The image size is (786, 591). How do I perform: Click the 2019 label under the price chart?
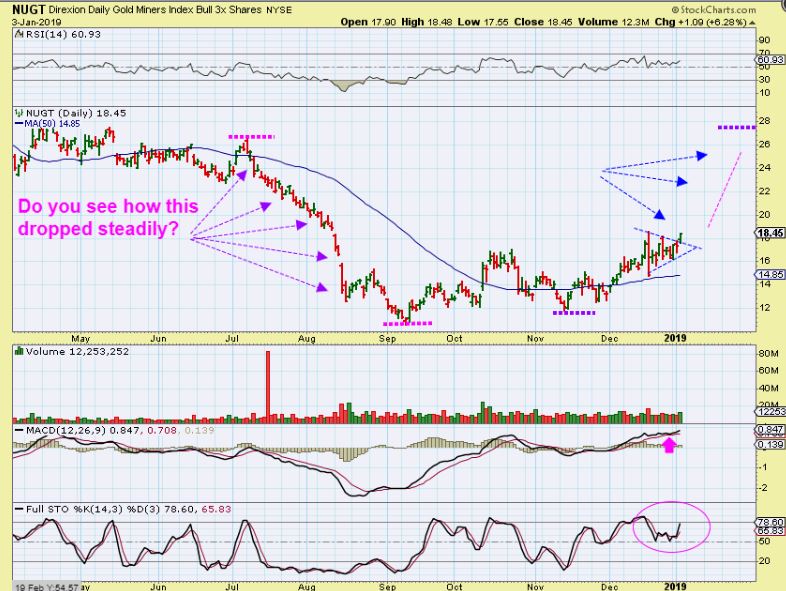(675, 338)
